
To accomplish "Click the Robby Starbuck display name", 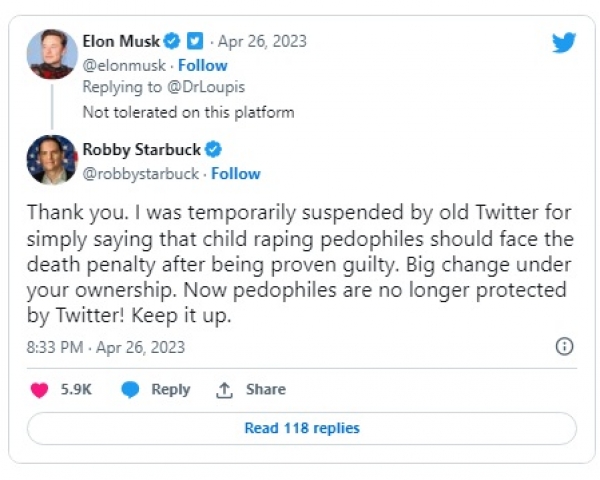I will 141,151.
